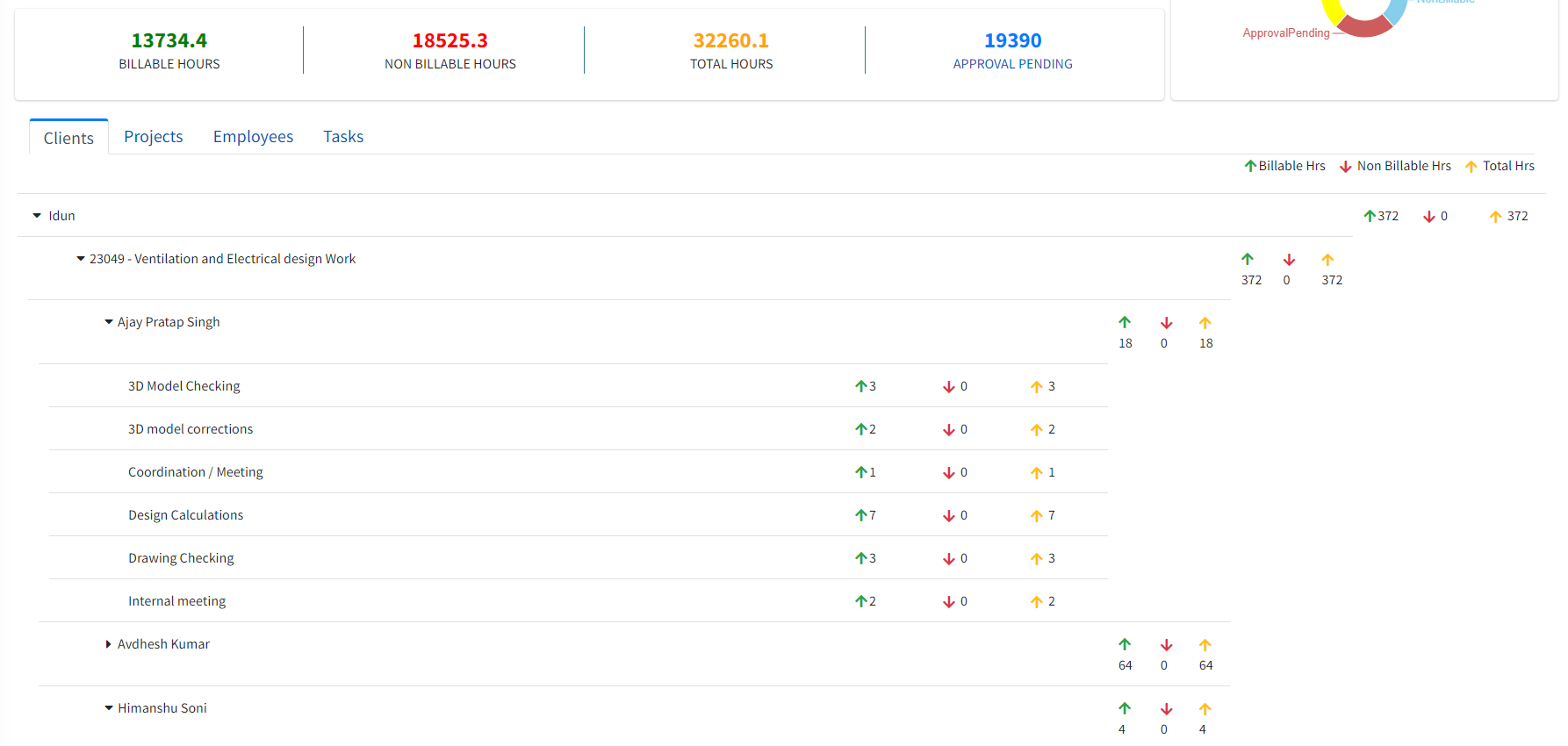The height and width of the screenshot is (746, 1568).
Task: Select the Tasks tab
Action: [x=342, y=137]
